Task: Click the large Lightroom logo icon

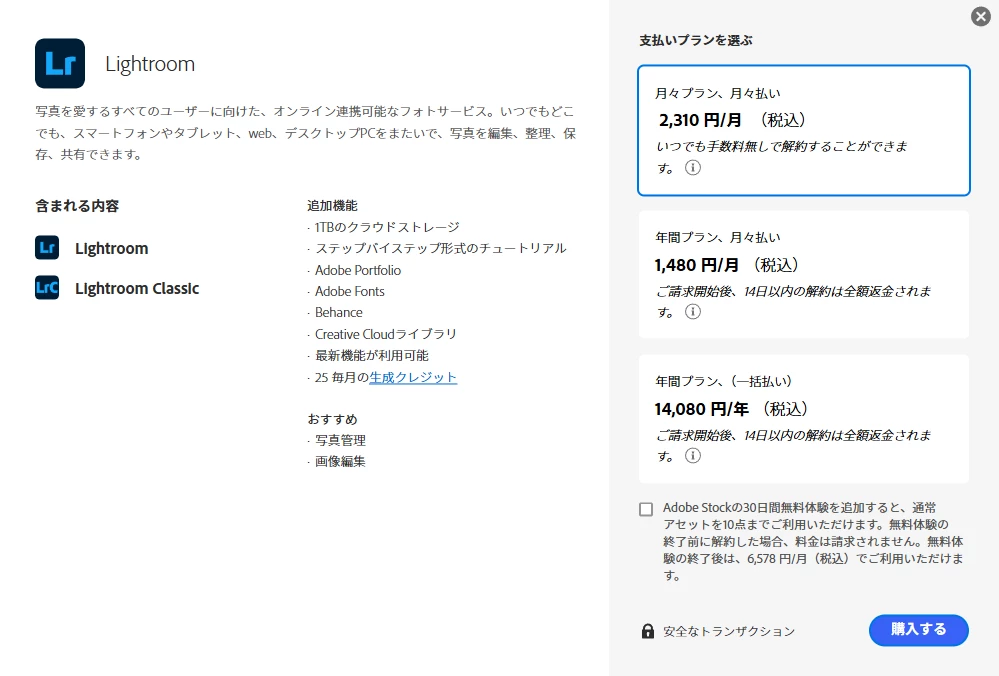Action: (60, 63)
